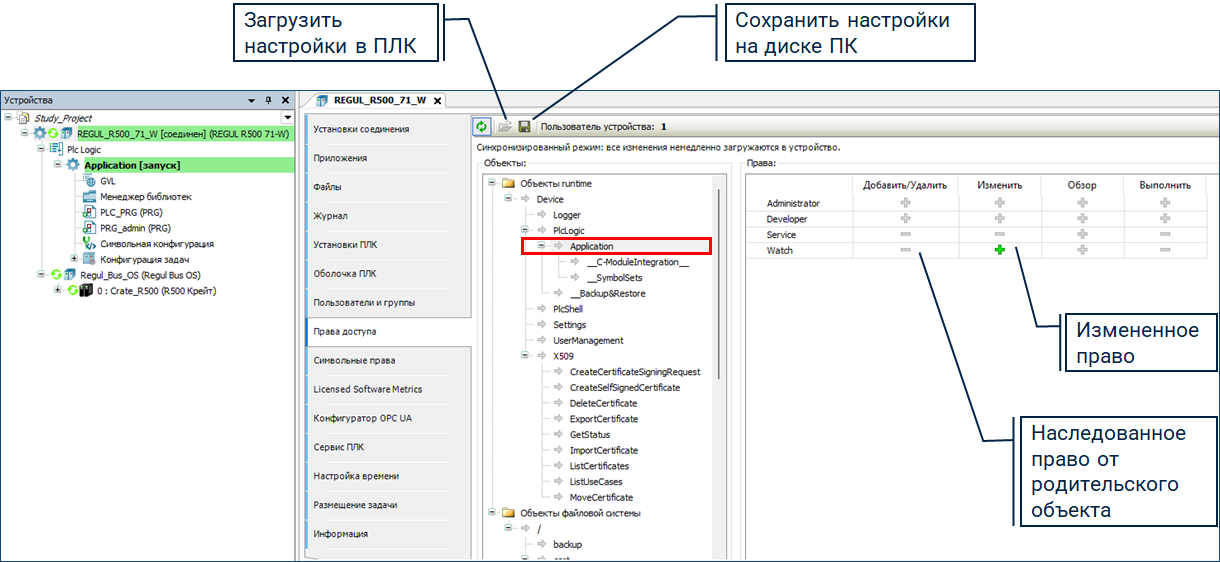
Task: Expand the Конфигурация задач node
Action: tap(74, 259)
